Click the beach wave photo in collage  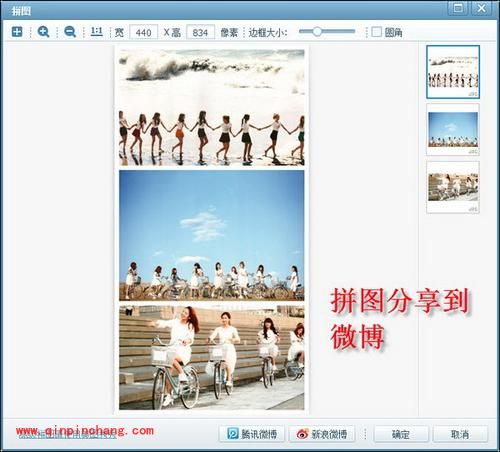212,107
